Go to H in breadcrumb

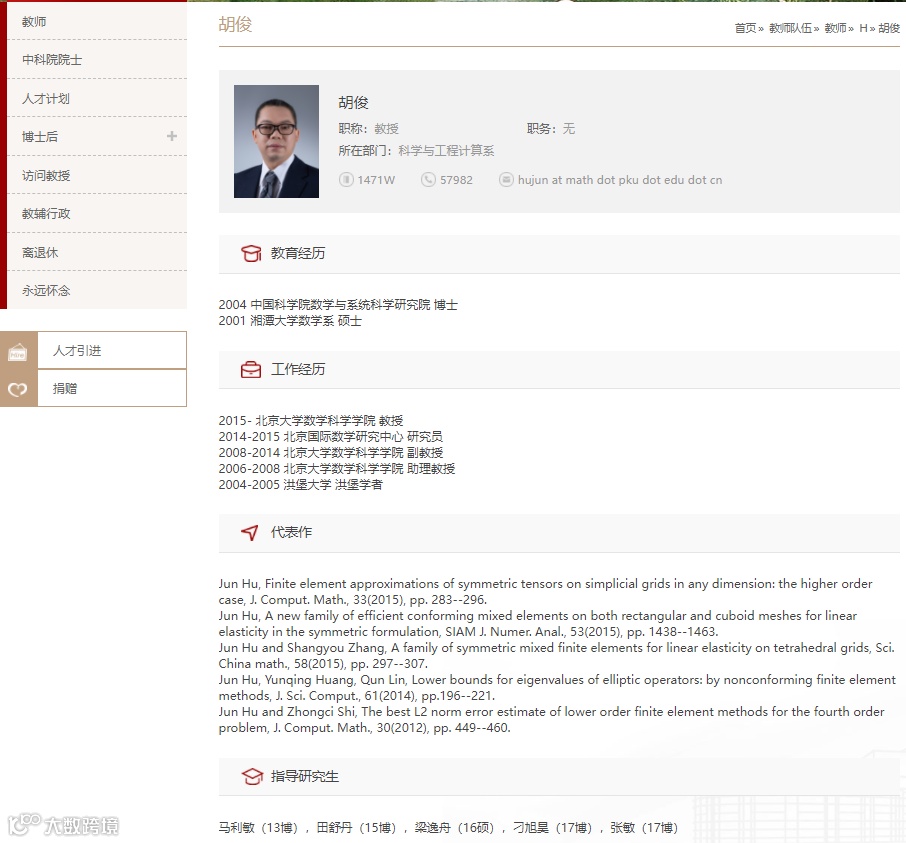(863, 28)
